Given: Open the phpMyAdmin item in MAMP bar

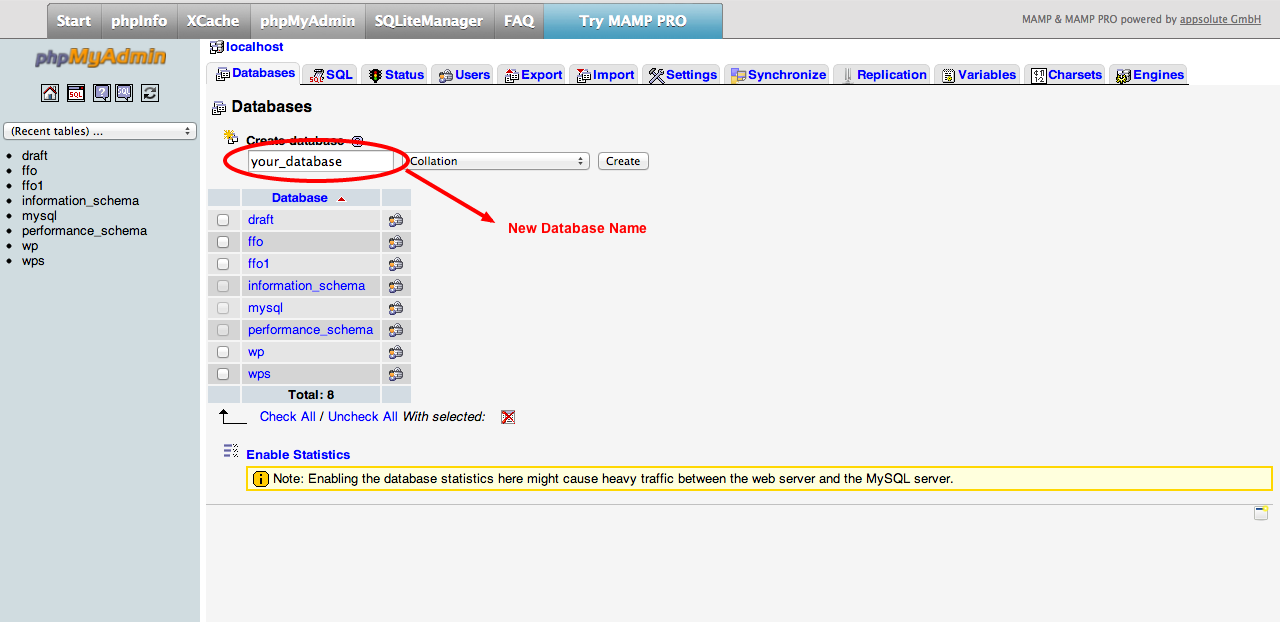Looking at the screenshot, I should (307, 21).
